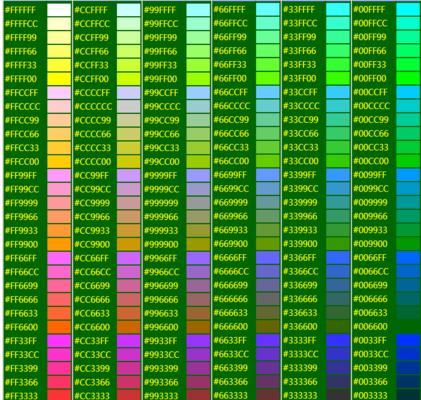The width and height of the screenshot is (421, 400).
Task: Choose the #009900 dark green swatch
Action: [408, 244]
